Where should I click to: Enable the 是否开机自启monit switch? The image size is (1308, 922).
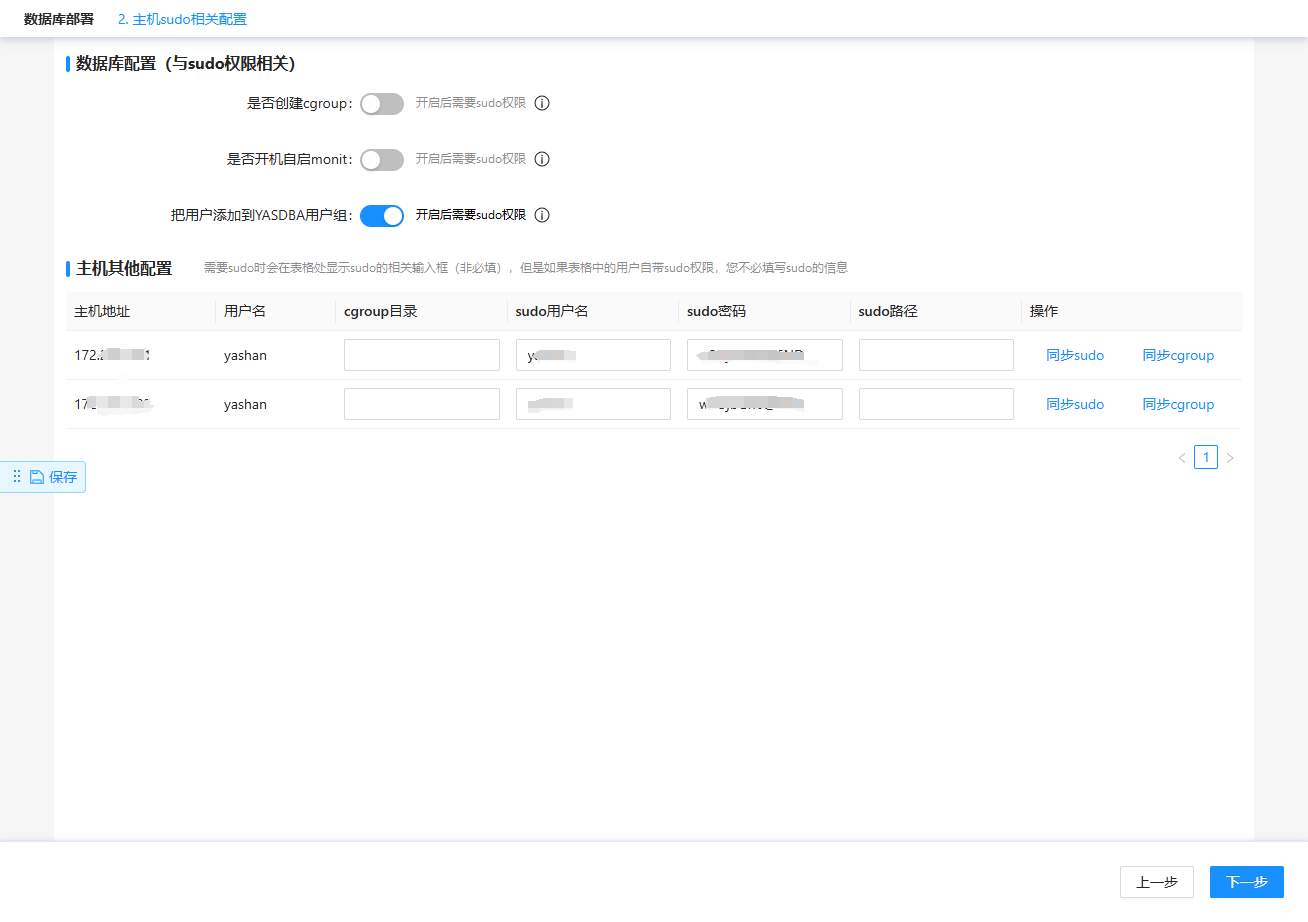coord(382,159)
